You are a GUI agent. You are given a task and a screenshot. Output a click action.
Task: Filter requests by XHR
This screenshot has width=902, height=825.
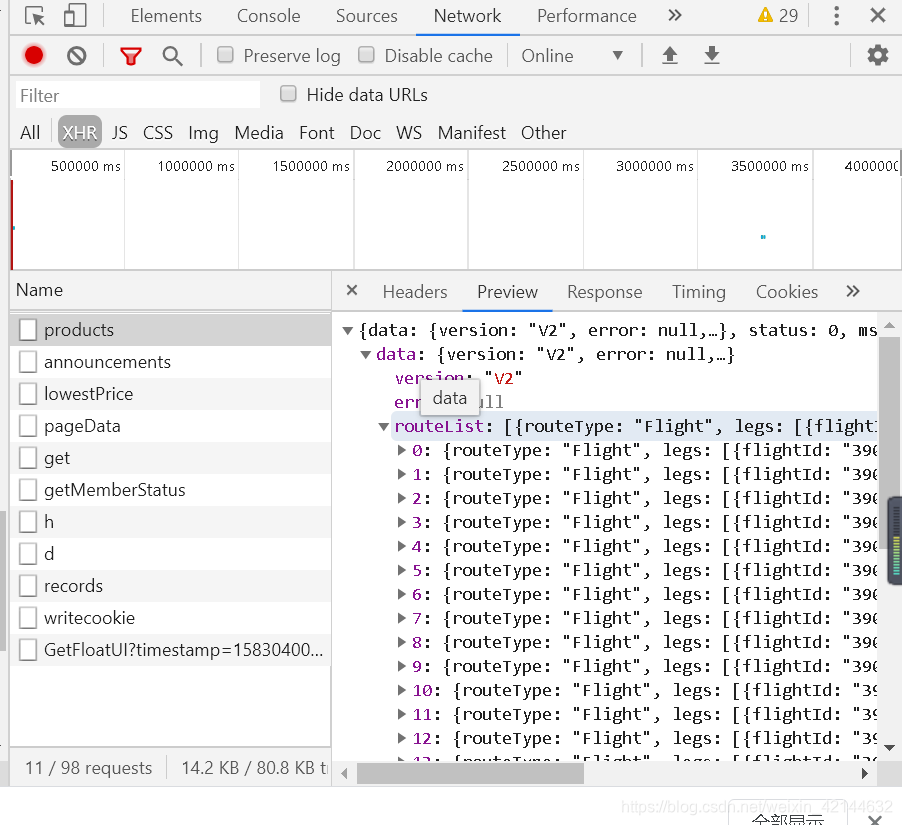coord(79,133)
